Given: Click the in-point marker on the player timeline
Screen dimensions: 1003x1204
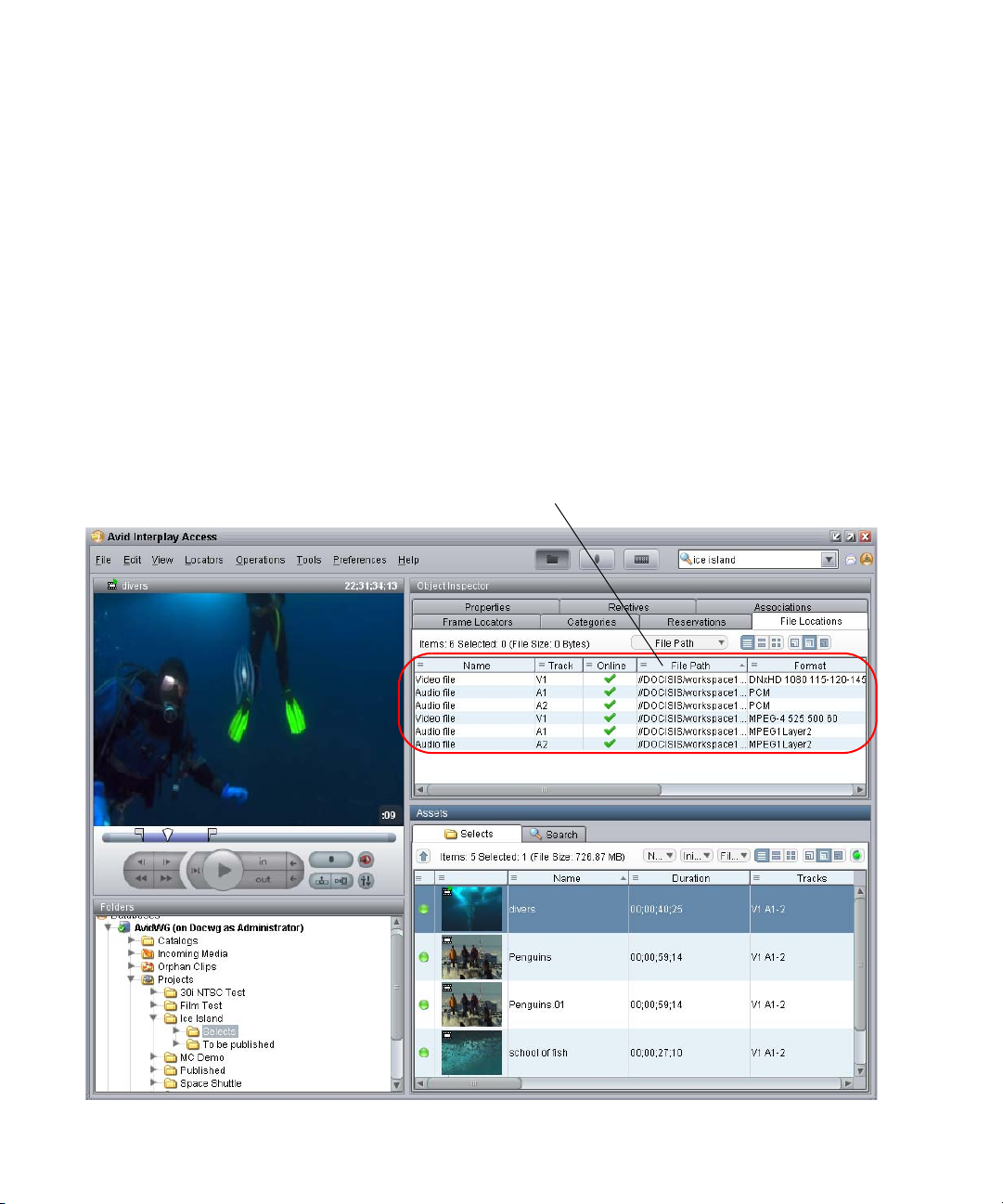Looking at the screenshot, I should 139,835.
